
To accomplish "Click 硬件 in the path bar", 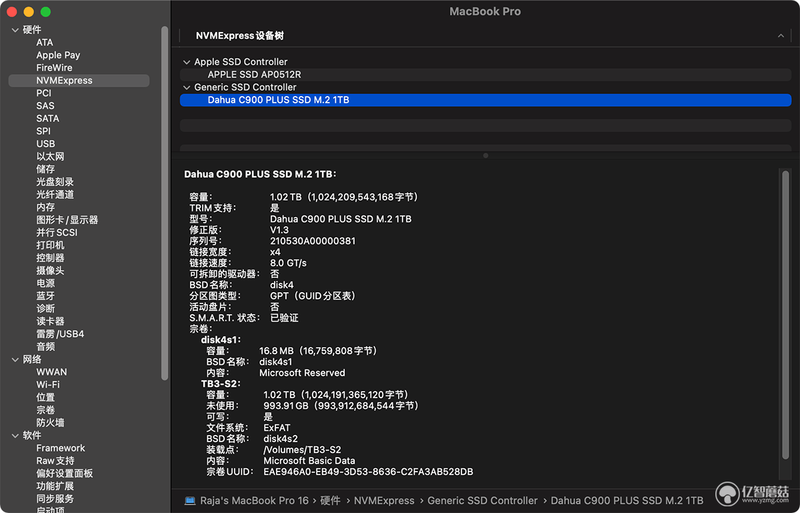I will (x=330, y=501).
